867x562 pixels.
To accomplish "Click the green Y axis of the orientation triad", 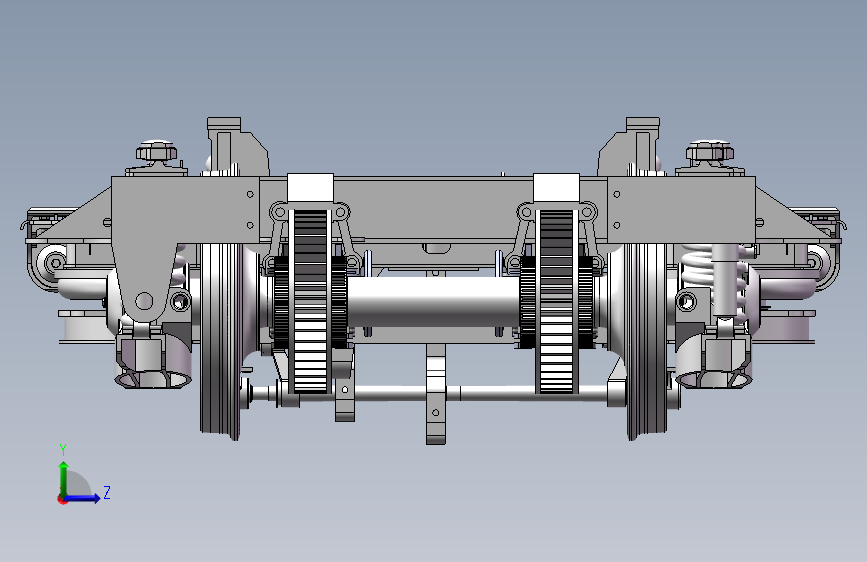I will [64, 479].
